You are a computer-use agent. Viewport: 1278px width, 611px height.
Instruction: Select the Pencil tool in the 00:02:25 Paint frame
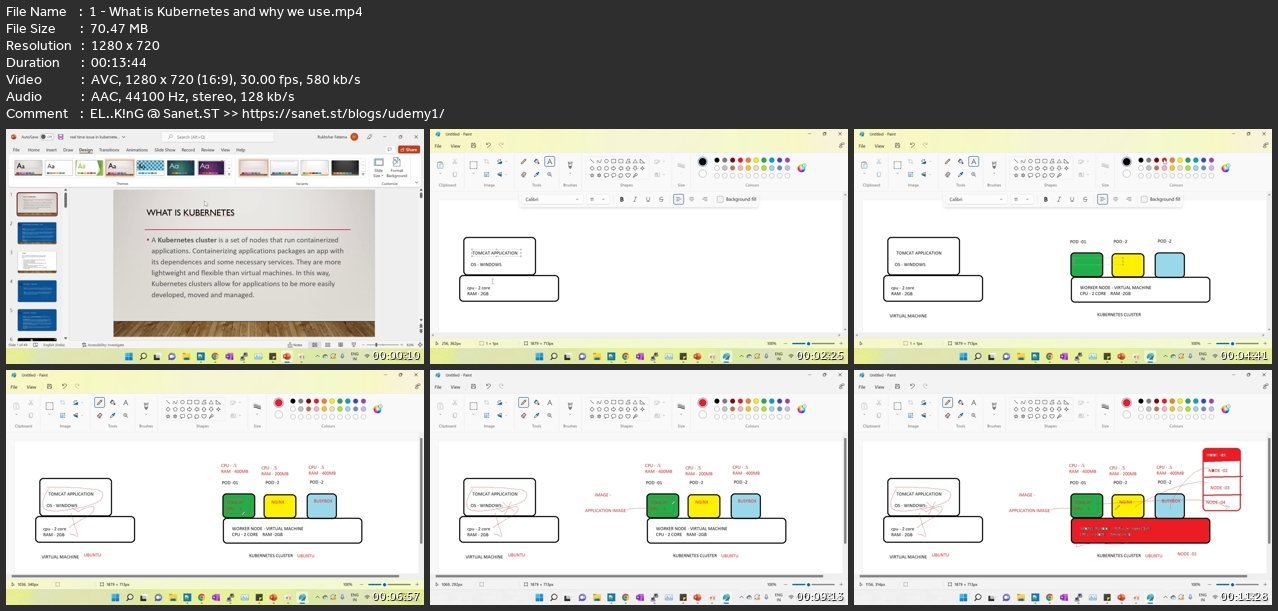tap(524, 161)
